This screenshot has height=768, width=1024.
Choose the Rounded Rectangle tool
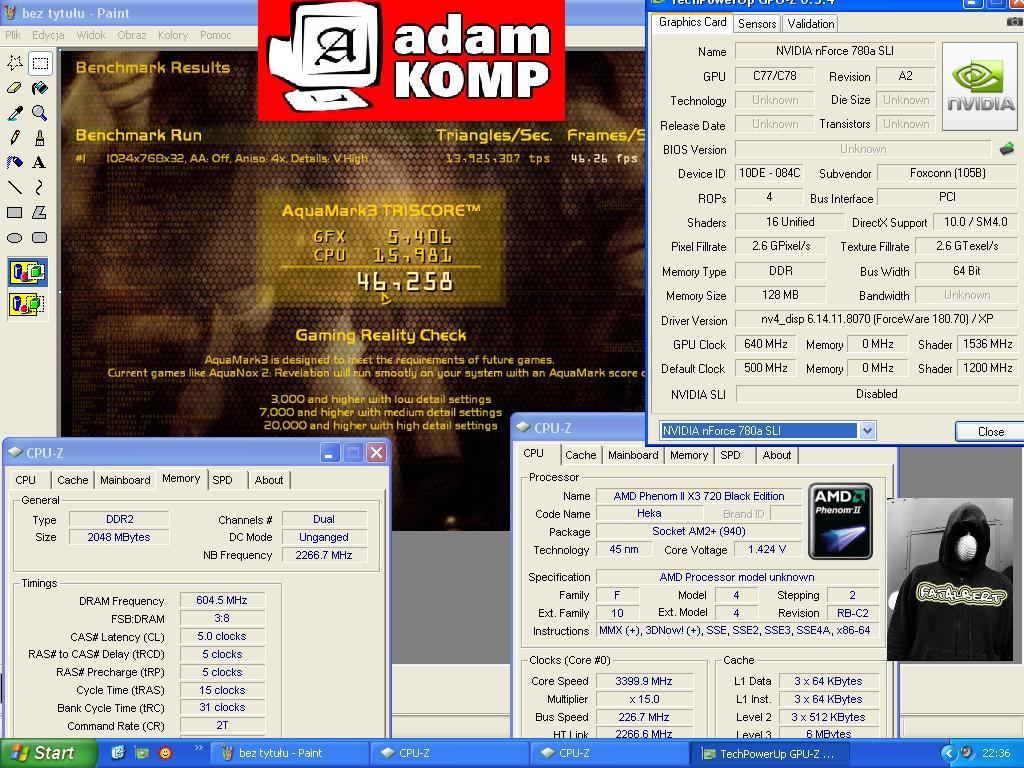(40, 238)
